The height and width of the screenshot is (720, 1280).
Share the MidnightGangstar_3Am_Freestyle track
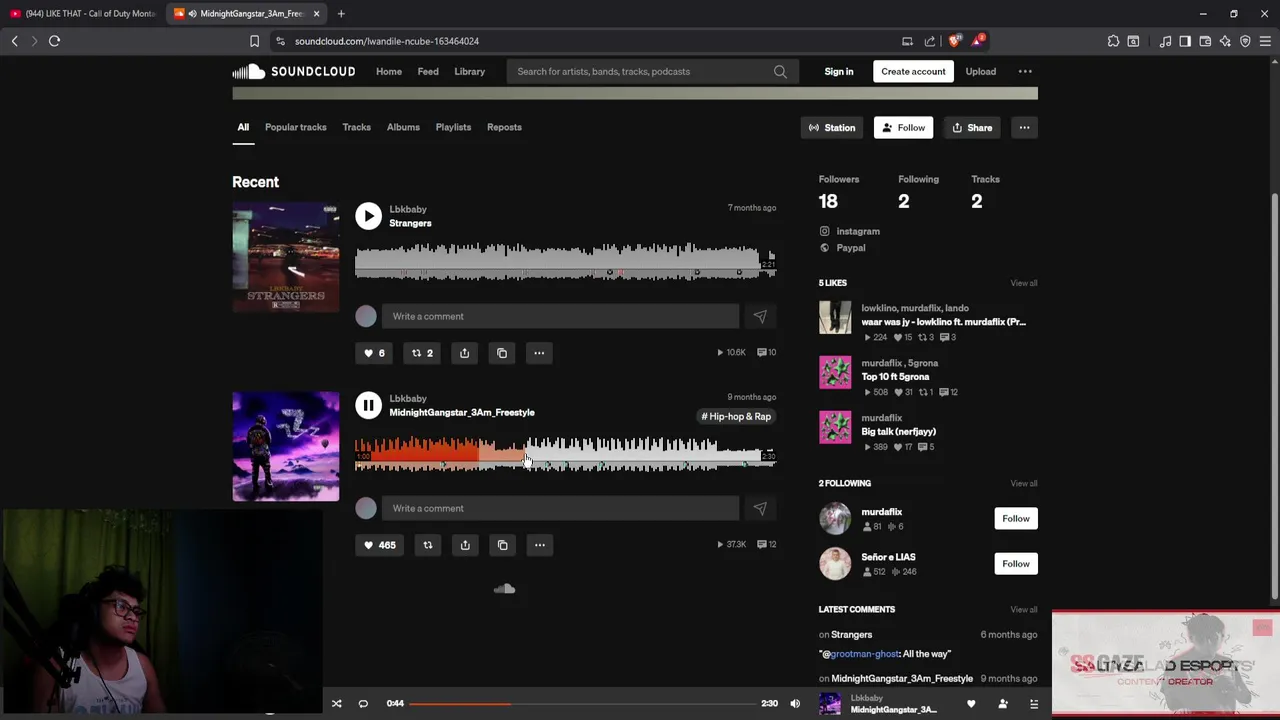point(465,545)
